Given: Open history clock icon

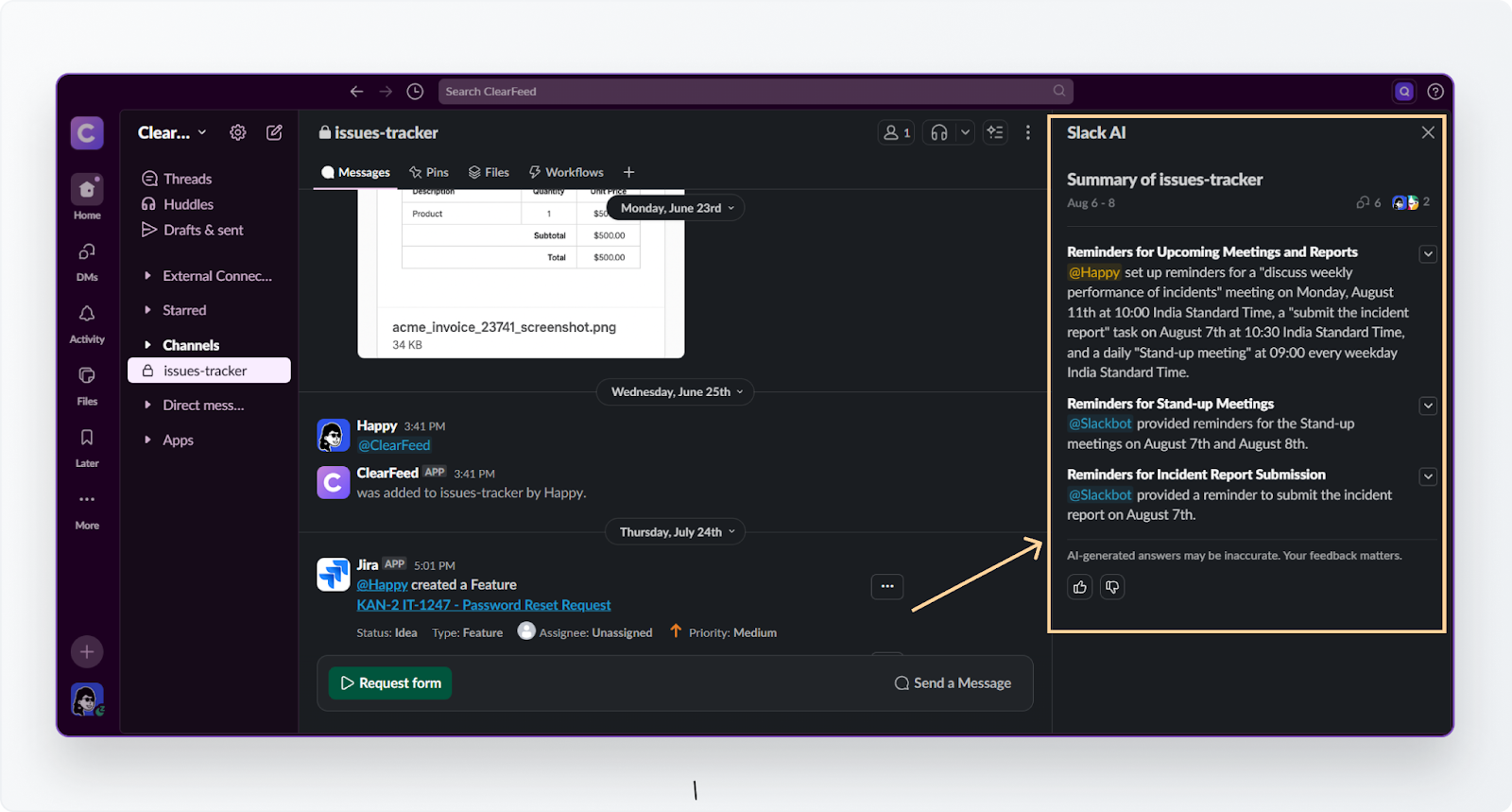Looking at the screenshot, I should pyautogui.click(x=415, y=92).
